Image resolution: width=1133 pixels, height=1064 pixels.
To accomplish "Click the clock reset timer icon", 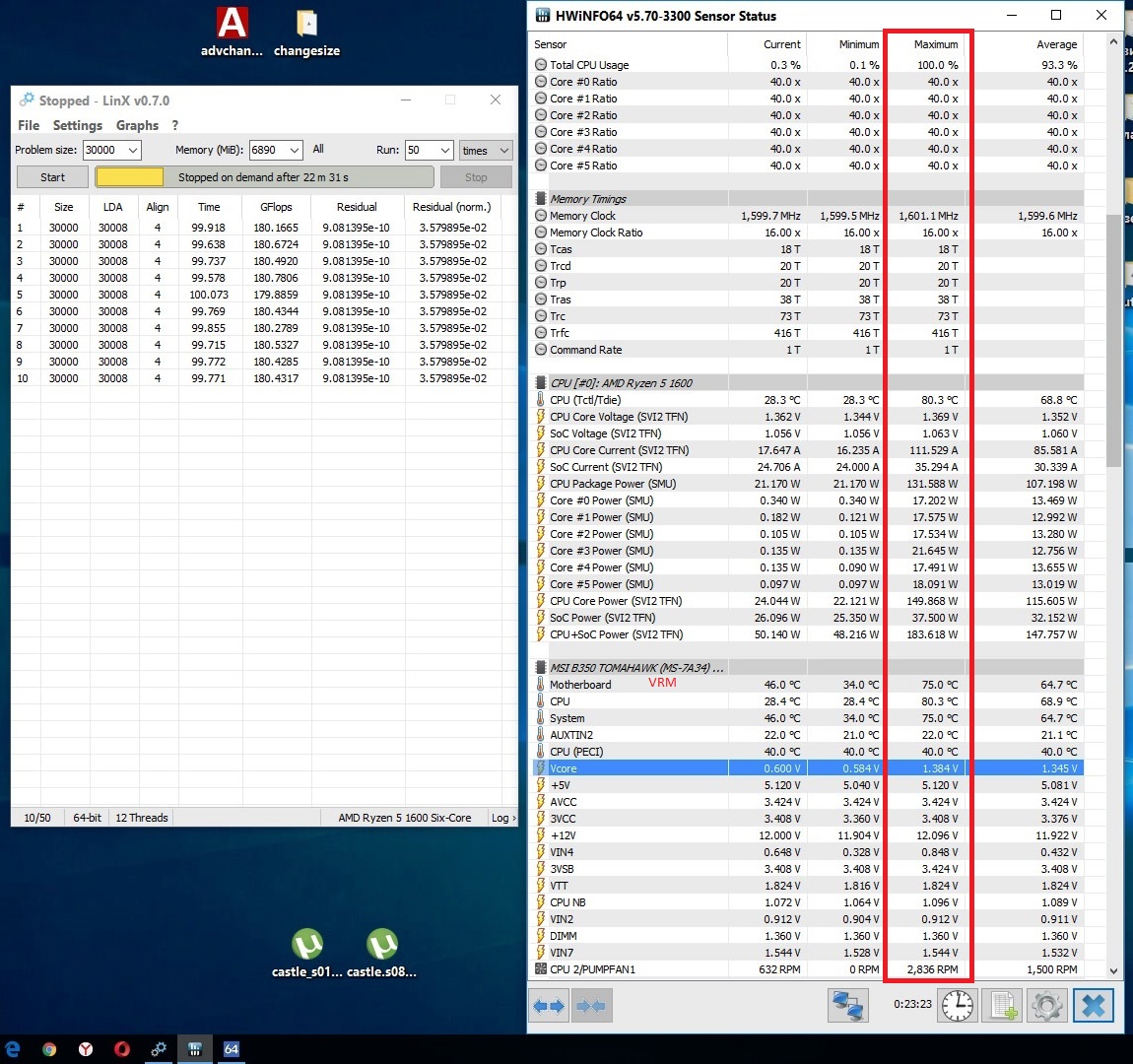I will tap(957, 1006).
